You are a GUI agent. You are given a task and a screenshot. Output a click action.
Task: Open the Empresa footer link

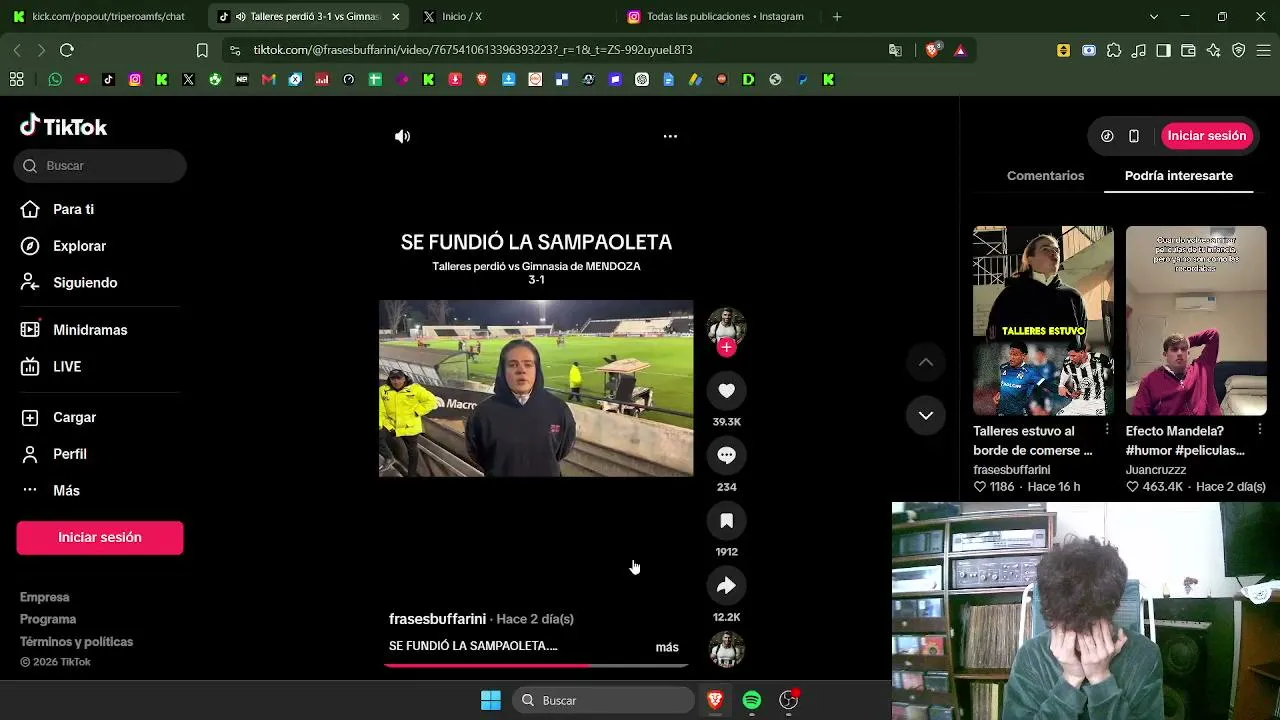[x=45, y=597]
